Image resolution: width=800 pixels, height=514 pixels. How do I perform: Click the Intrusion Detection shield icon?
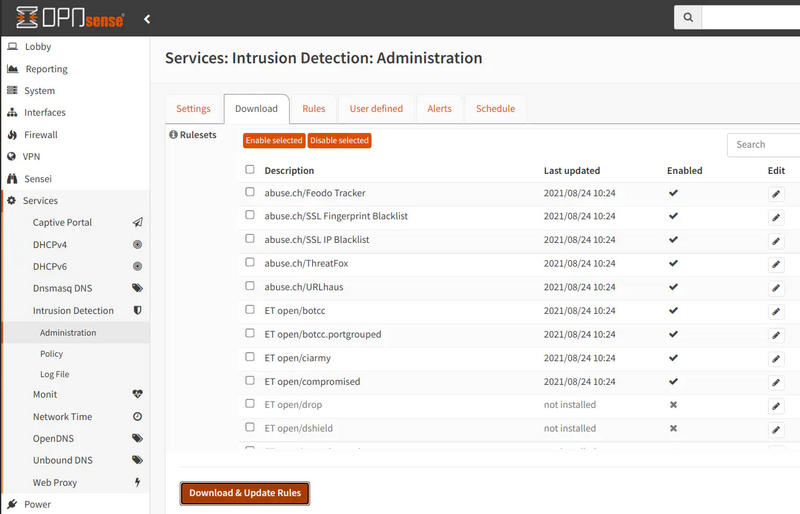pos(137,310)
